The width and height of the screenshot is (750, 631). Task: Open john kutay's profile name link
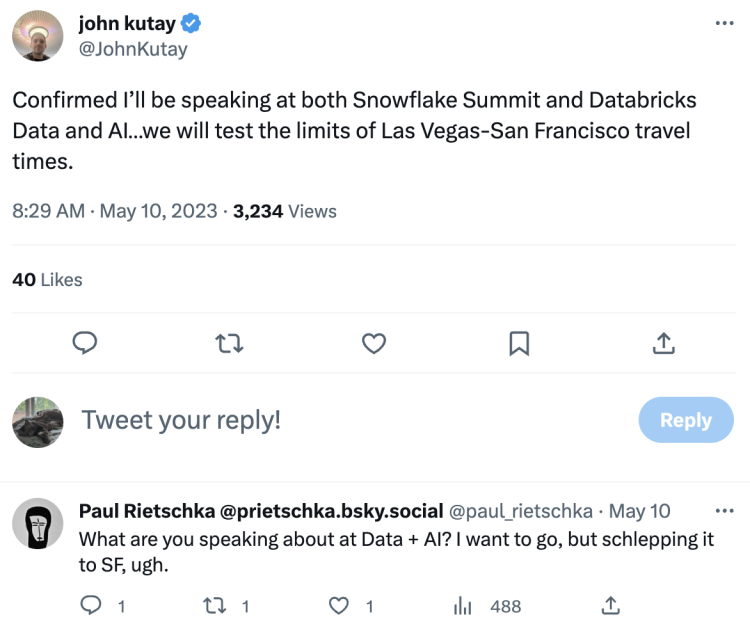(125, 24)
